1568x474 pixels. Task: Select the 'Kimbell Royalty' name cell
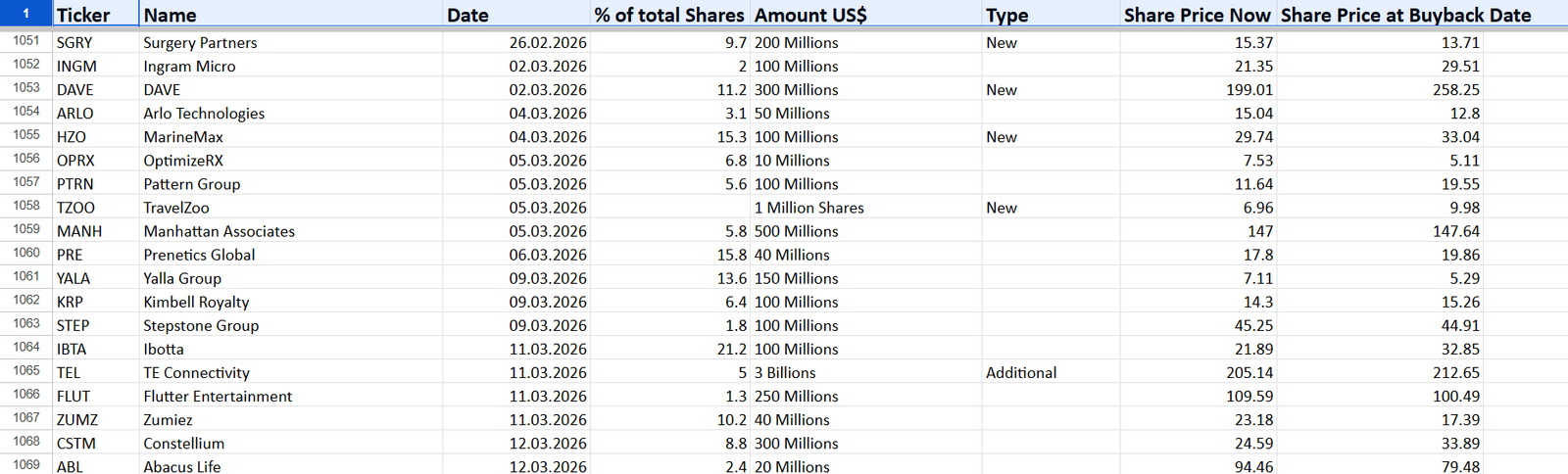click(291, 302)
